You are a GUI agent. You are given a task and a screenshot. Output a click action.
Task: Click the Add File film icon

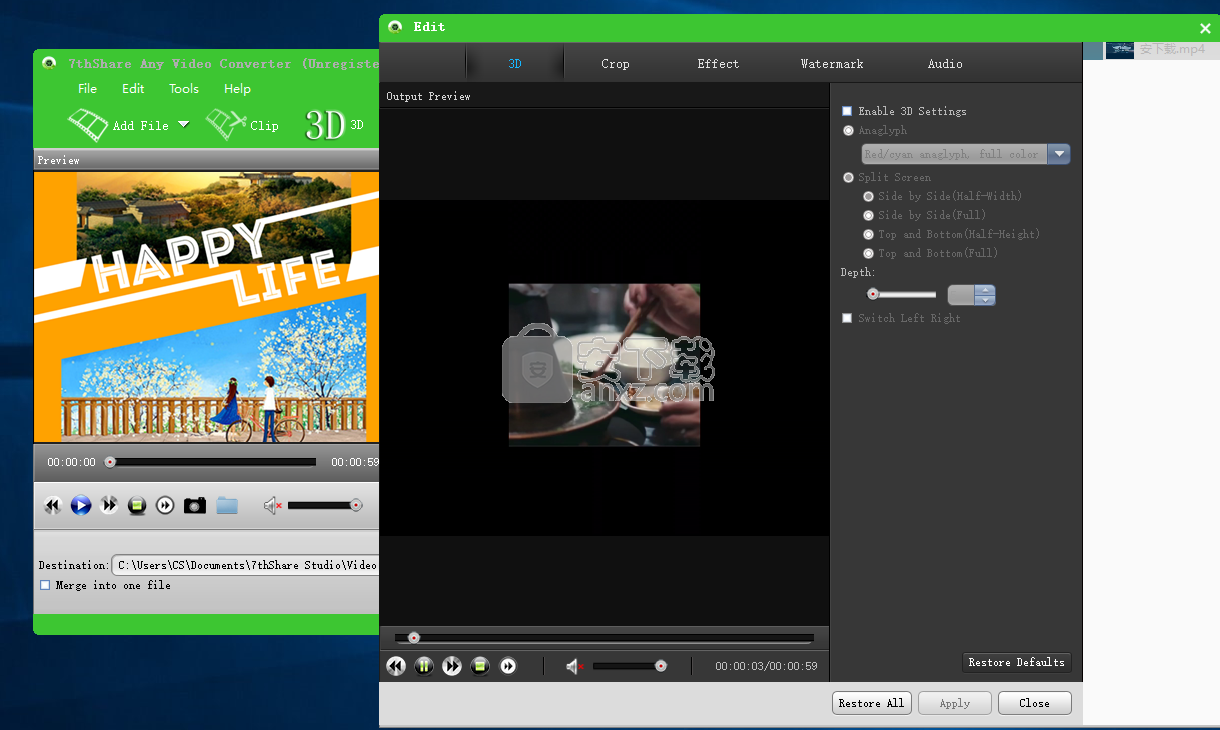88,125
